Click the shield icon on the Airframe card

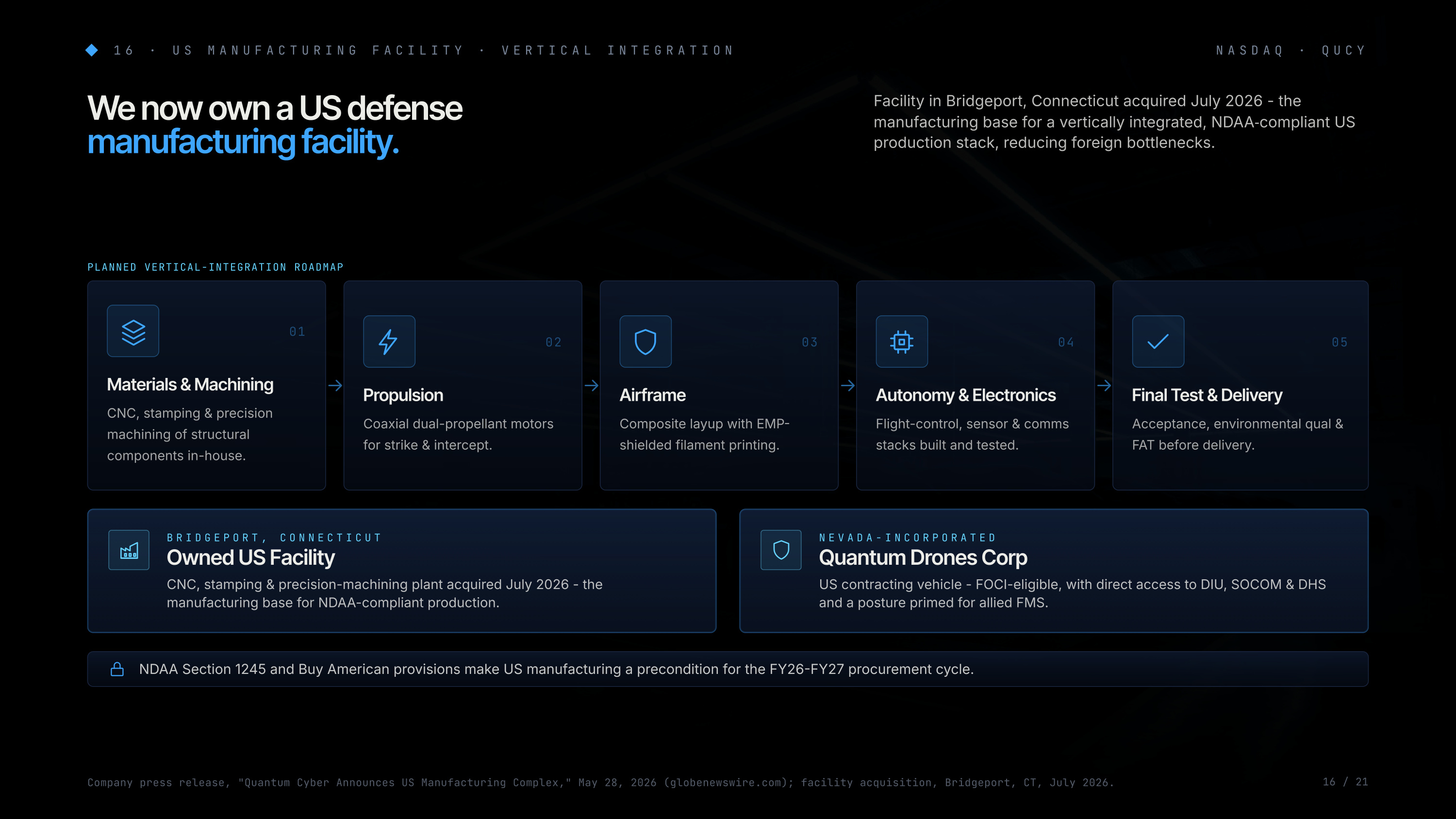pos(645,342)
